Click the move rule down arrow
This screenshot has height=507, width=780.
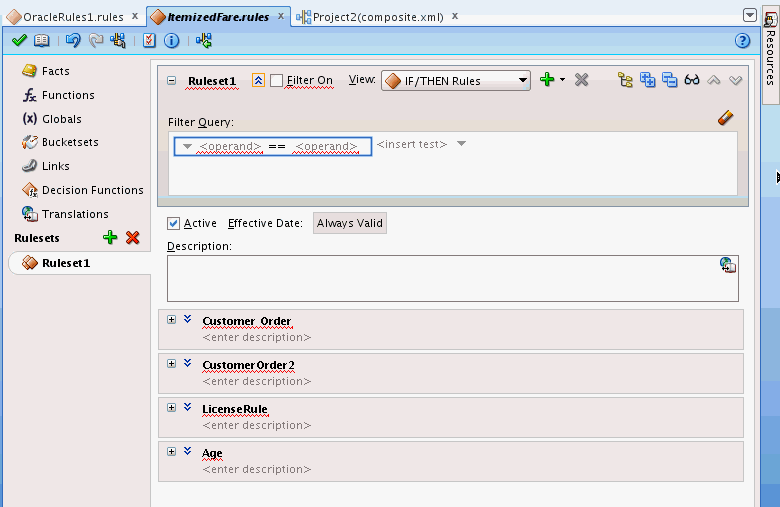click(736, 80)
